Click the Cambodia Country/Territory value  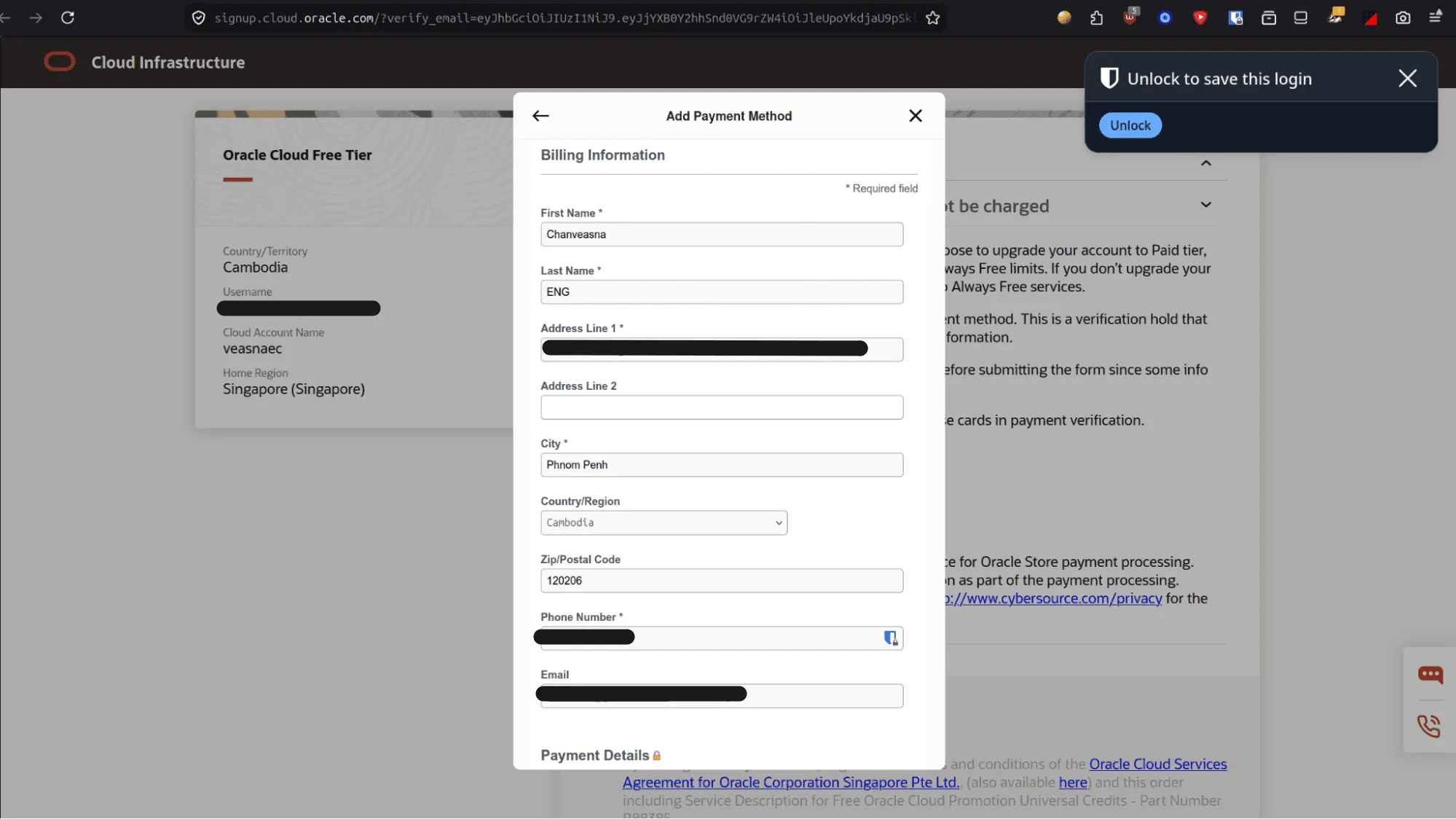(x=255, y=267)
